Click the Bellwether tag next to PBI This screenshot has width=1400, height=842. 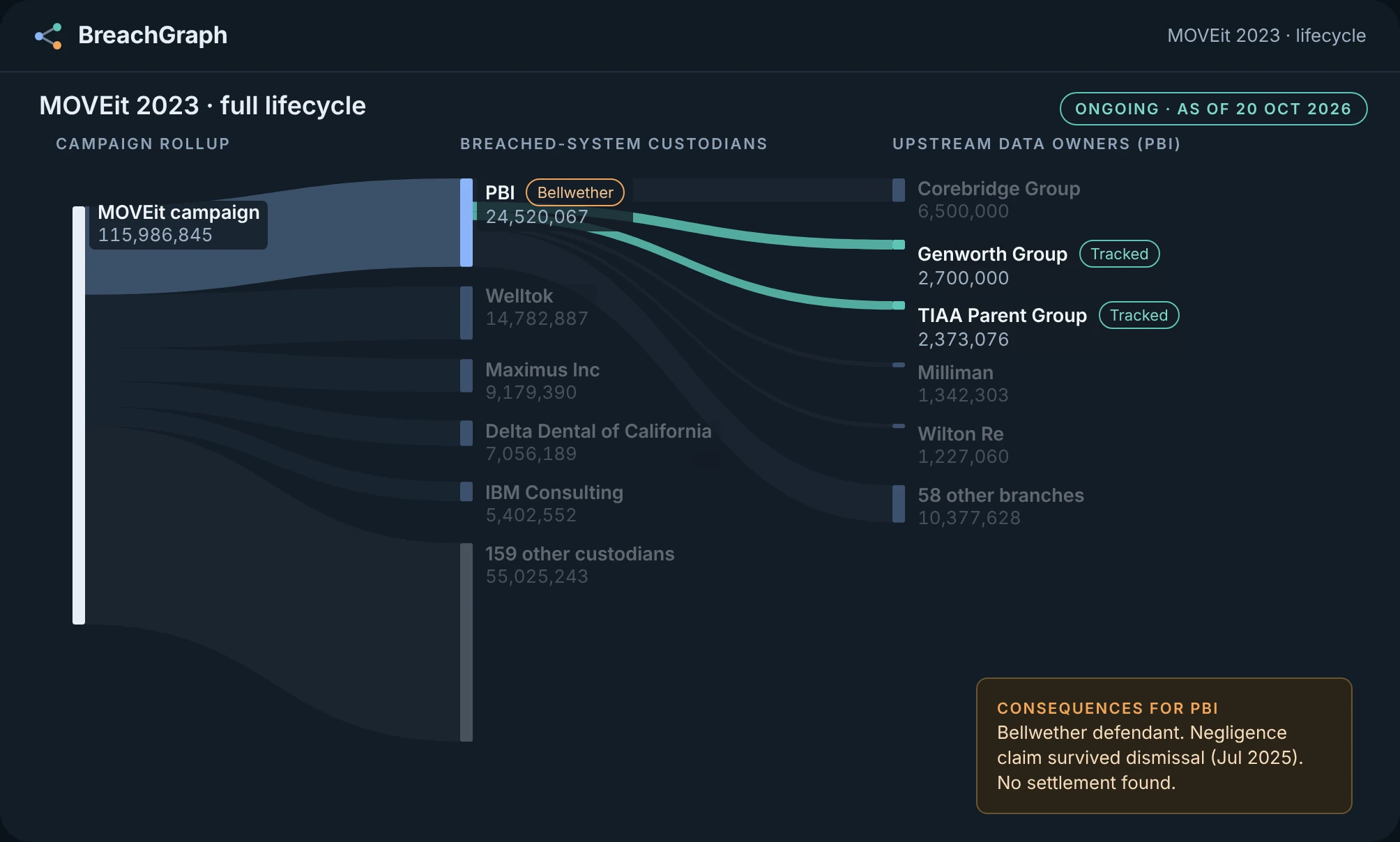575,192
